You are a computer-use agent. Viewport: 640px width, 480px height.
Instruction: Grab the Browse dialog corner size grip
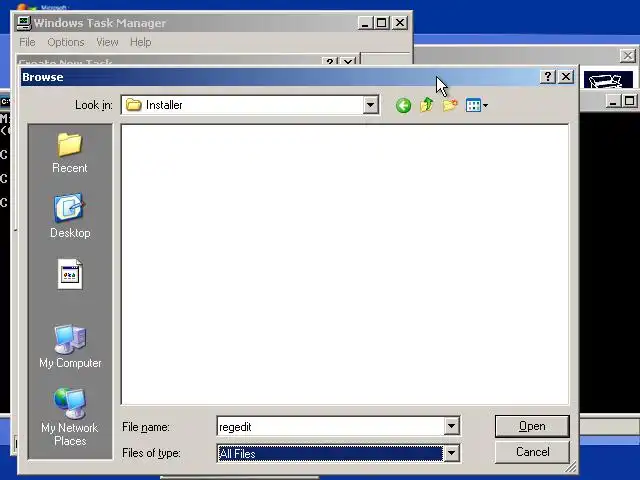[x=571, y=467]
